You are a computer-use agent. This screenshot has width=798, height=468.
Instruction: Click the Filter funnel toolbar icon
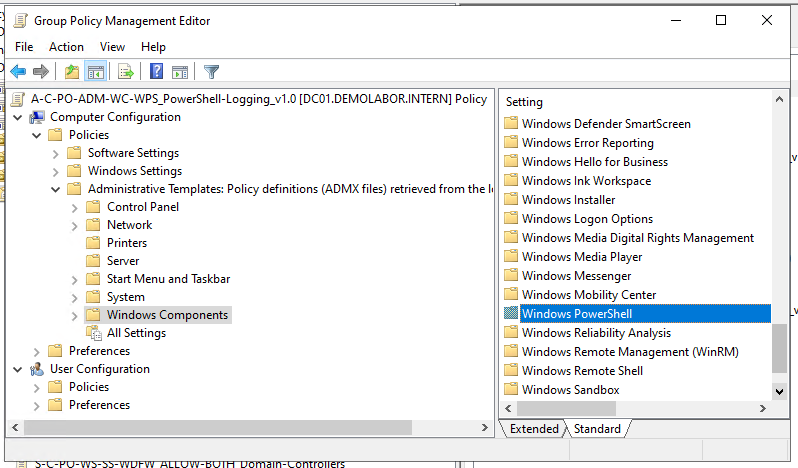coord(211,72)
